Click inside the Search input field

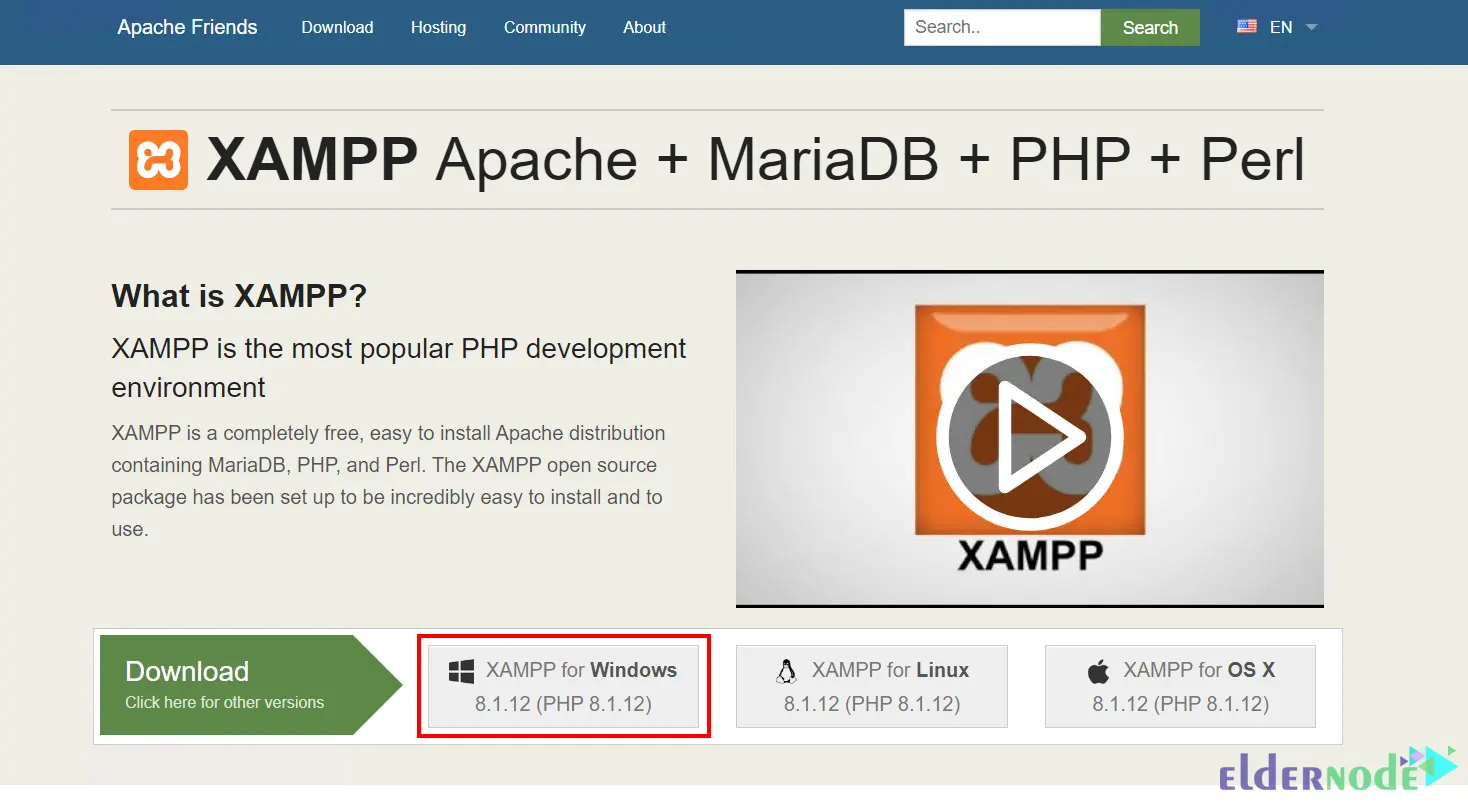1000,27
